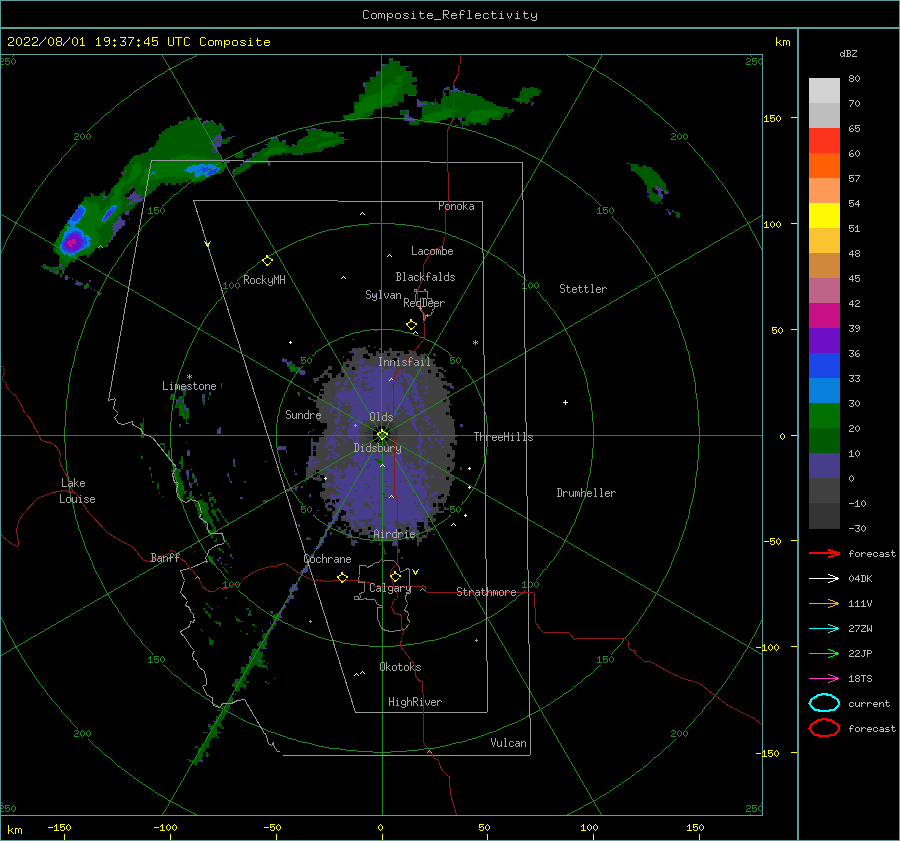Click the Sylvan label

(383, 295)
